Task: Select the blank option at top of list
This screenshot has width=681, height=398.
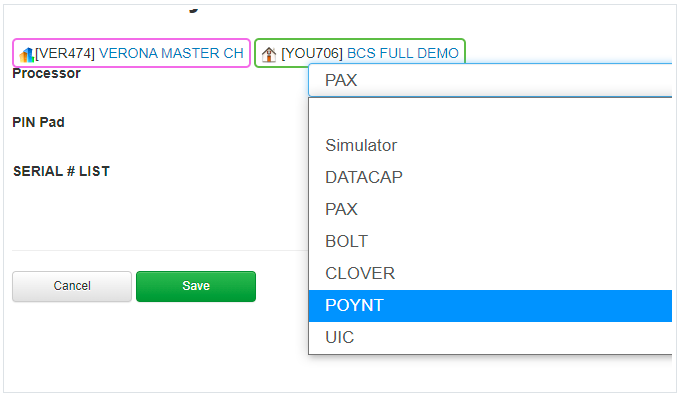Action: click(490, 114)
